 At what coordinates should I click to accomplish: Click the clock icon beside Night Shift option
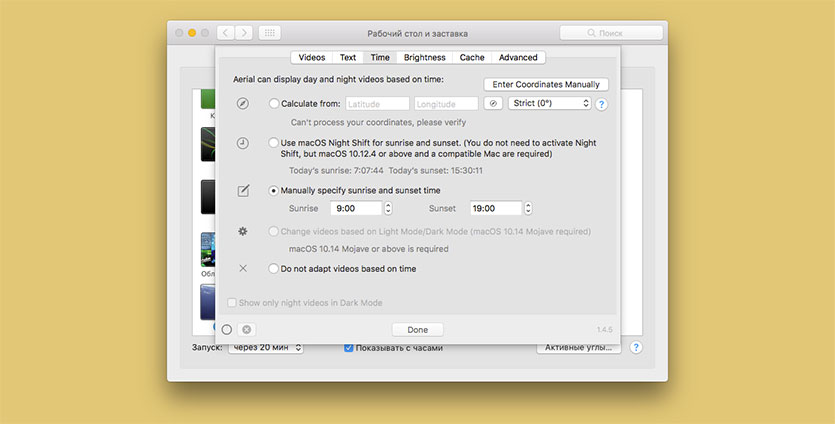tap(242, 143)
